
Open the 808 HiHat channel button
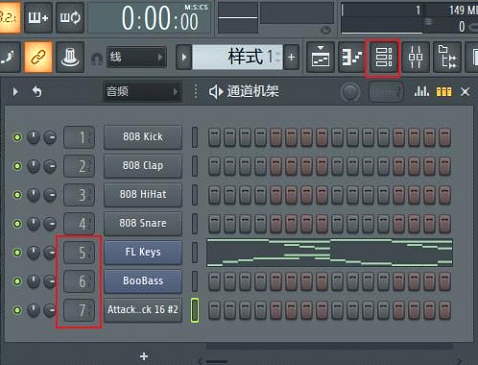coord(143,195)
